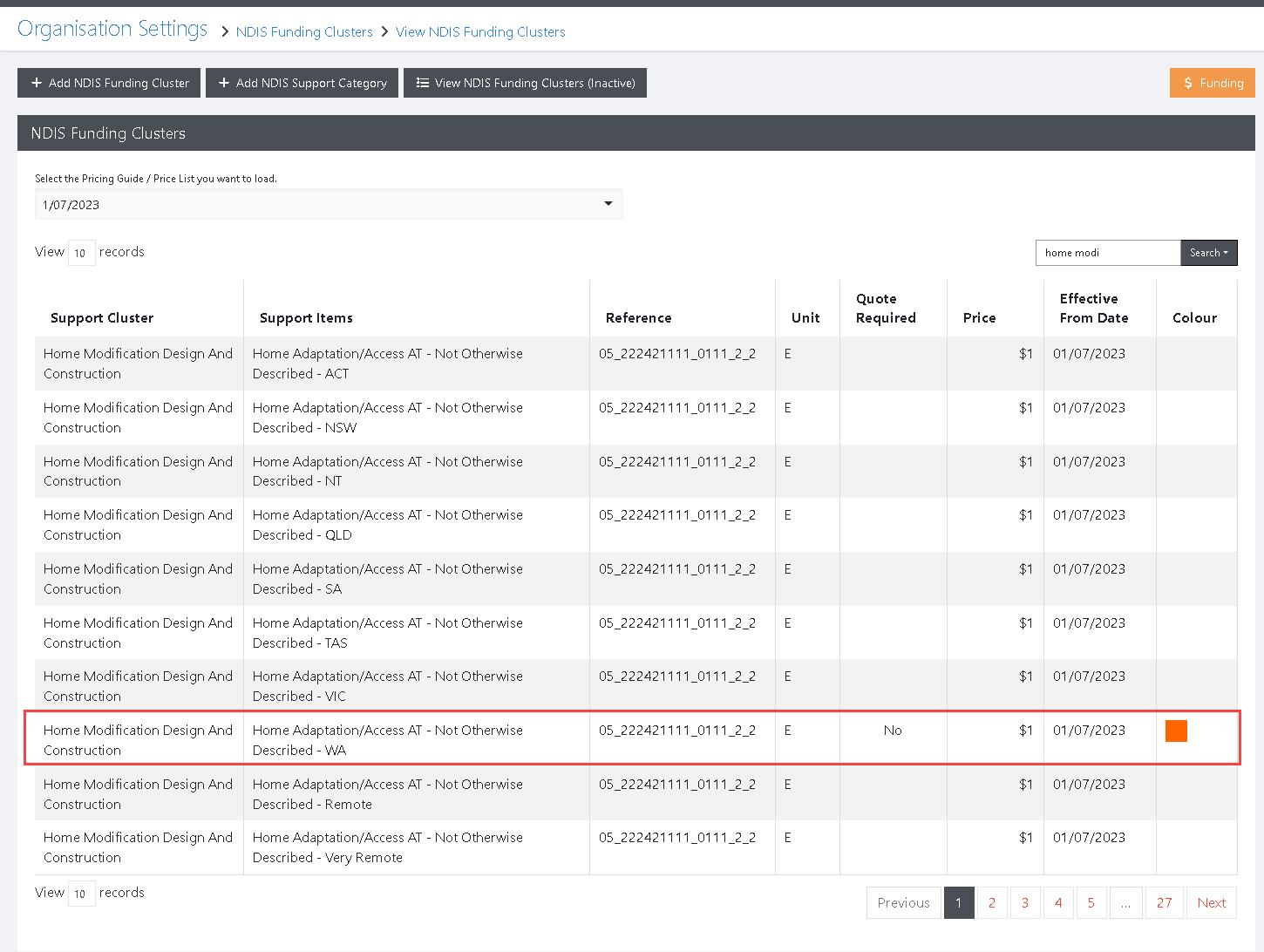Select the support item ending in Very Remote
Viewport: 1264px width, 952px height.
click(x=388, y=847)
